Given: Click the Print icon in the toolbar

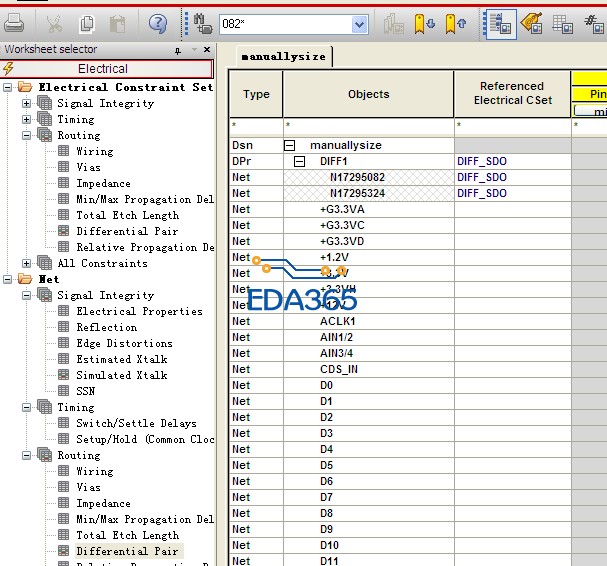Looking at the screenshot, I should tap(14, 23).
